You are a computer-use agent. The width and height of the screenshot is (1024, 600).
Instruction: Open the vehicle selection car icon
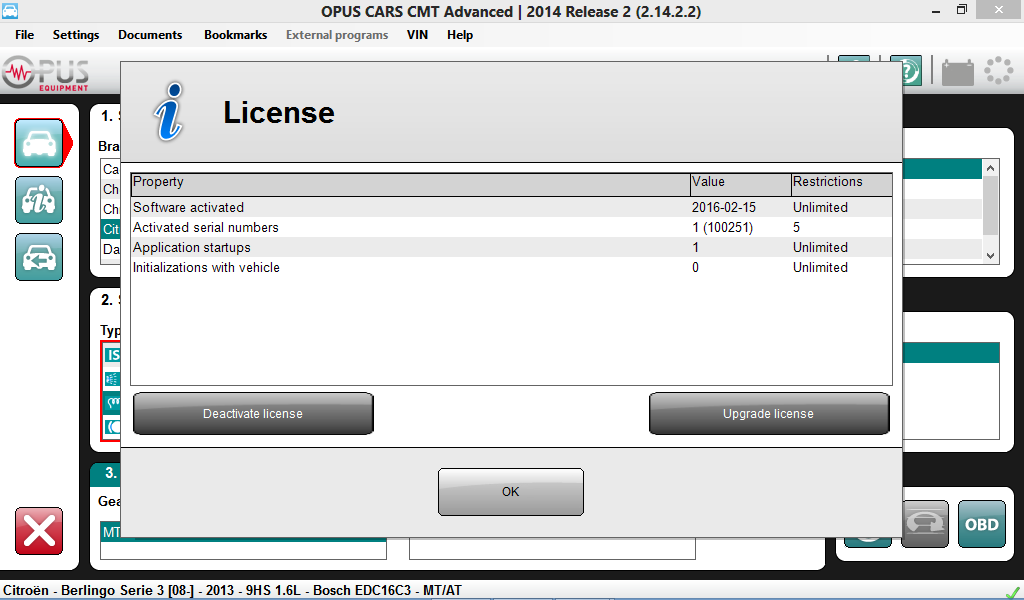click(x=39, y=143)
